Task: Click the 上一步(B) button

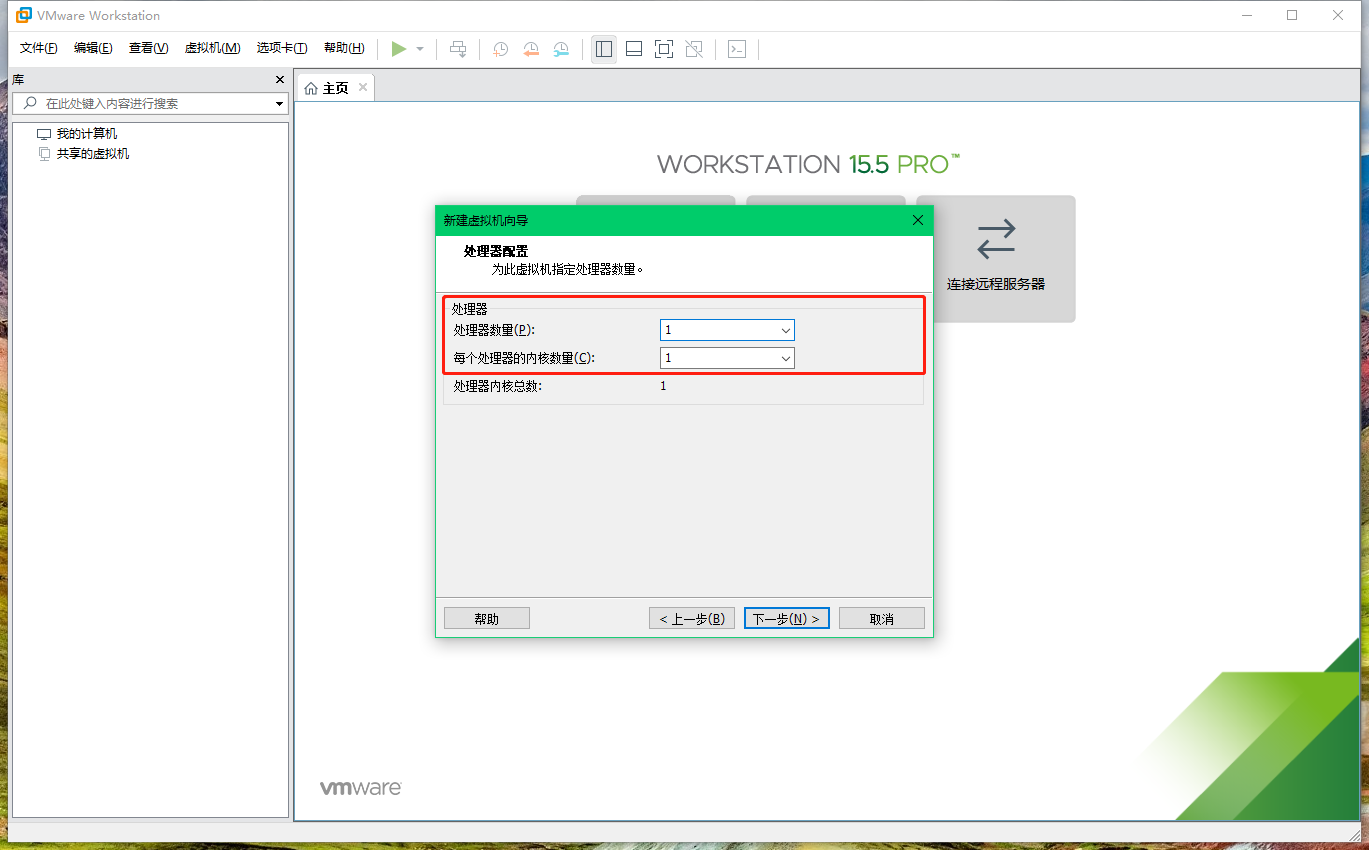Action: point(692,619)
